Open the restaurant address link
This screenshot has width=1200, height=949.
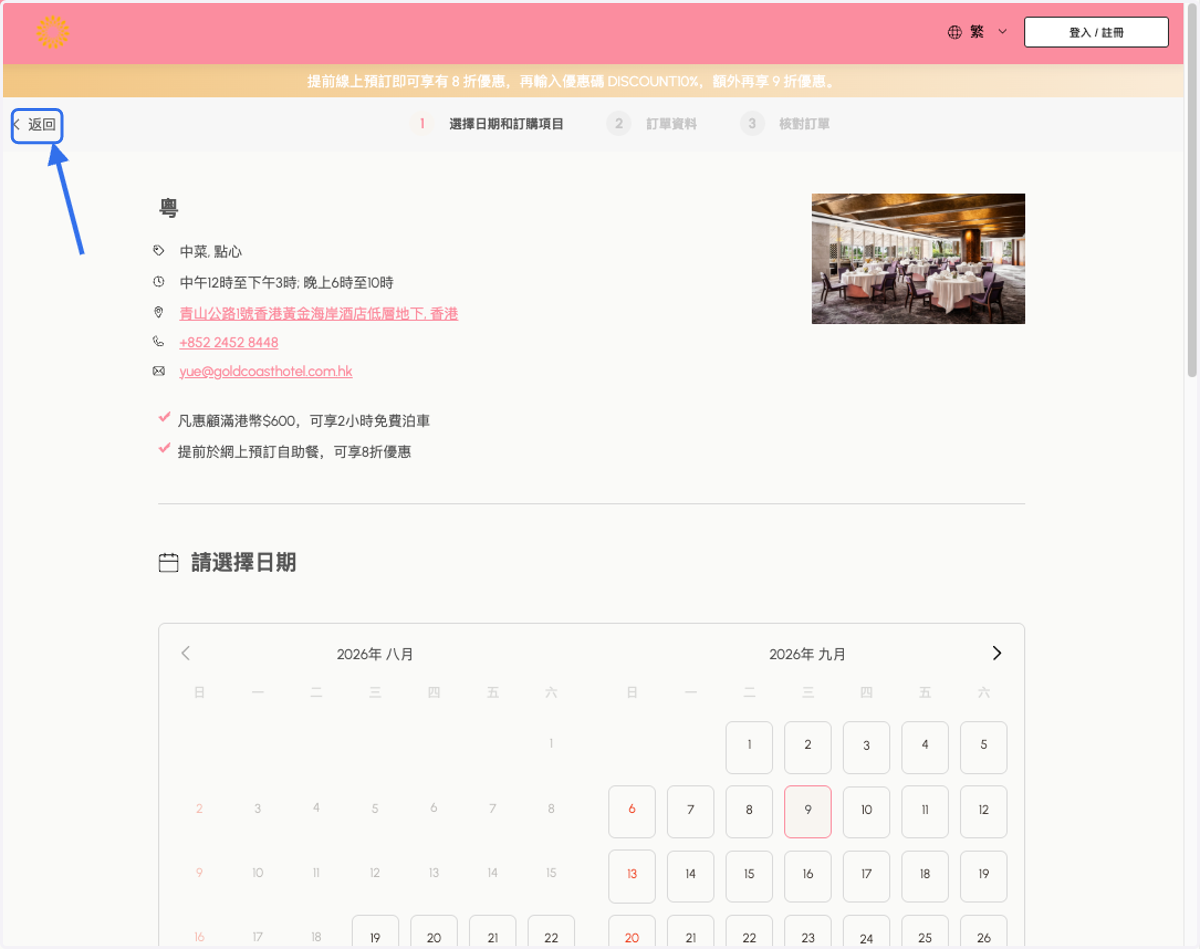click(x=318, y=314)
